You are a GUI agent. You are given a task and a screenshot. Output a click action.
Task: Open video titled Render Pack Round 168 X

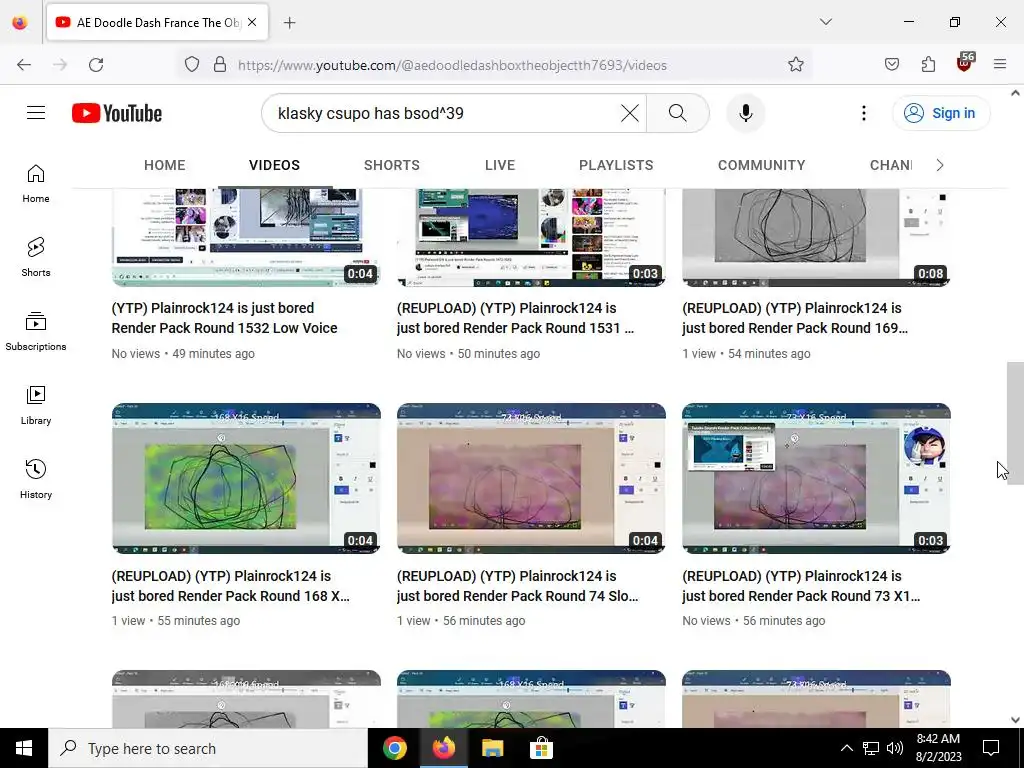231,586
